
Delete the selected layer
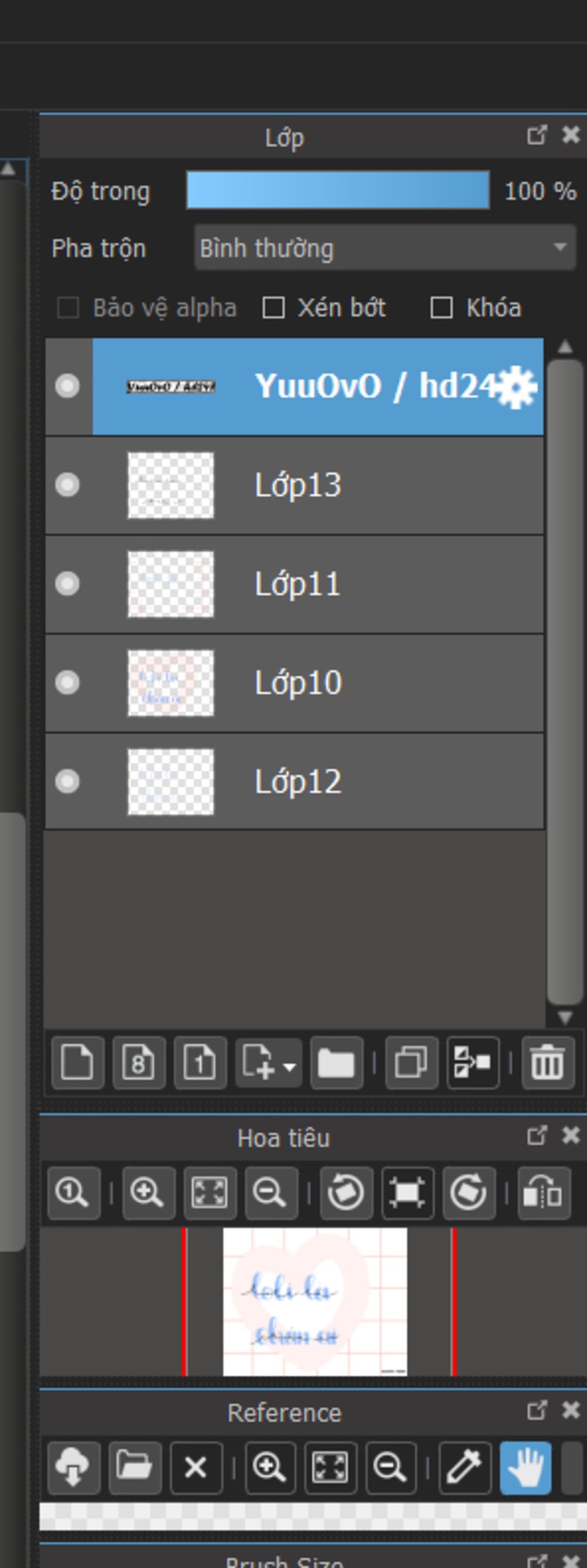(x=548, y=1063)
